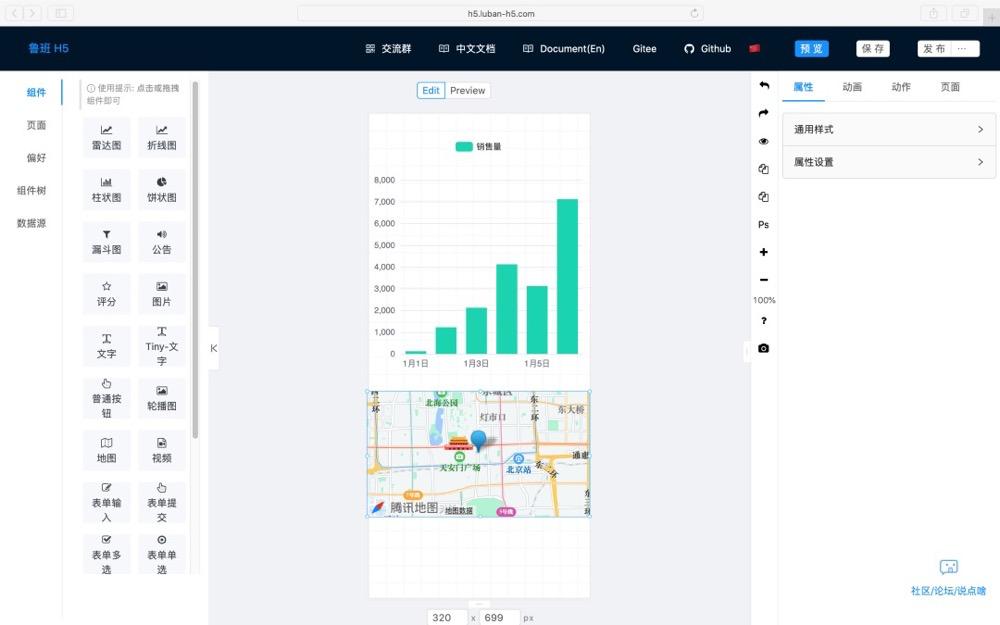This screenshot has width=1000, height=625.
Task: Expand the 通用样式 style section
Action: pyautogui.click(x=888, y=129)
